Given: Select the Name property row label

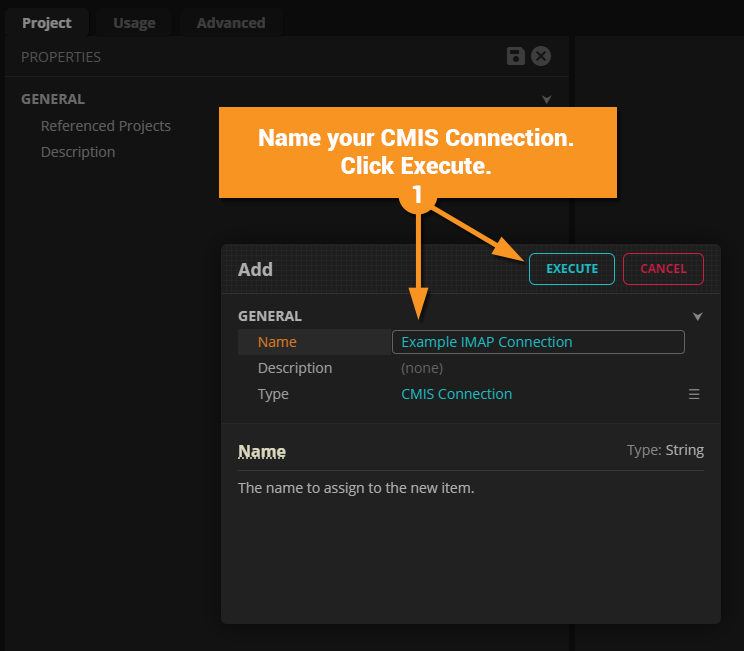Looking at the screenshot, I should (277, 342).
